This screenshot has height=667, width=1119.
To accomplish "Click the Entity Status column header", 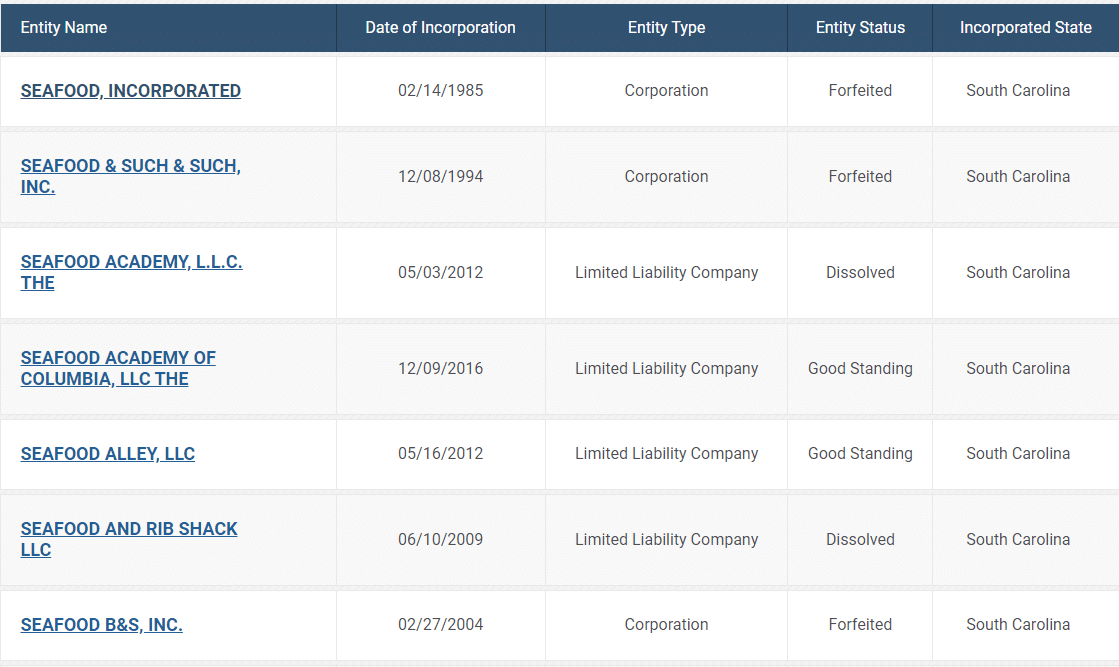I will pos(860,28).
